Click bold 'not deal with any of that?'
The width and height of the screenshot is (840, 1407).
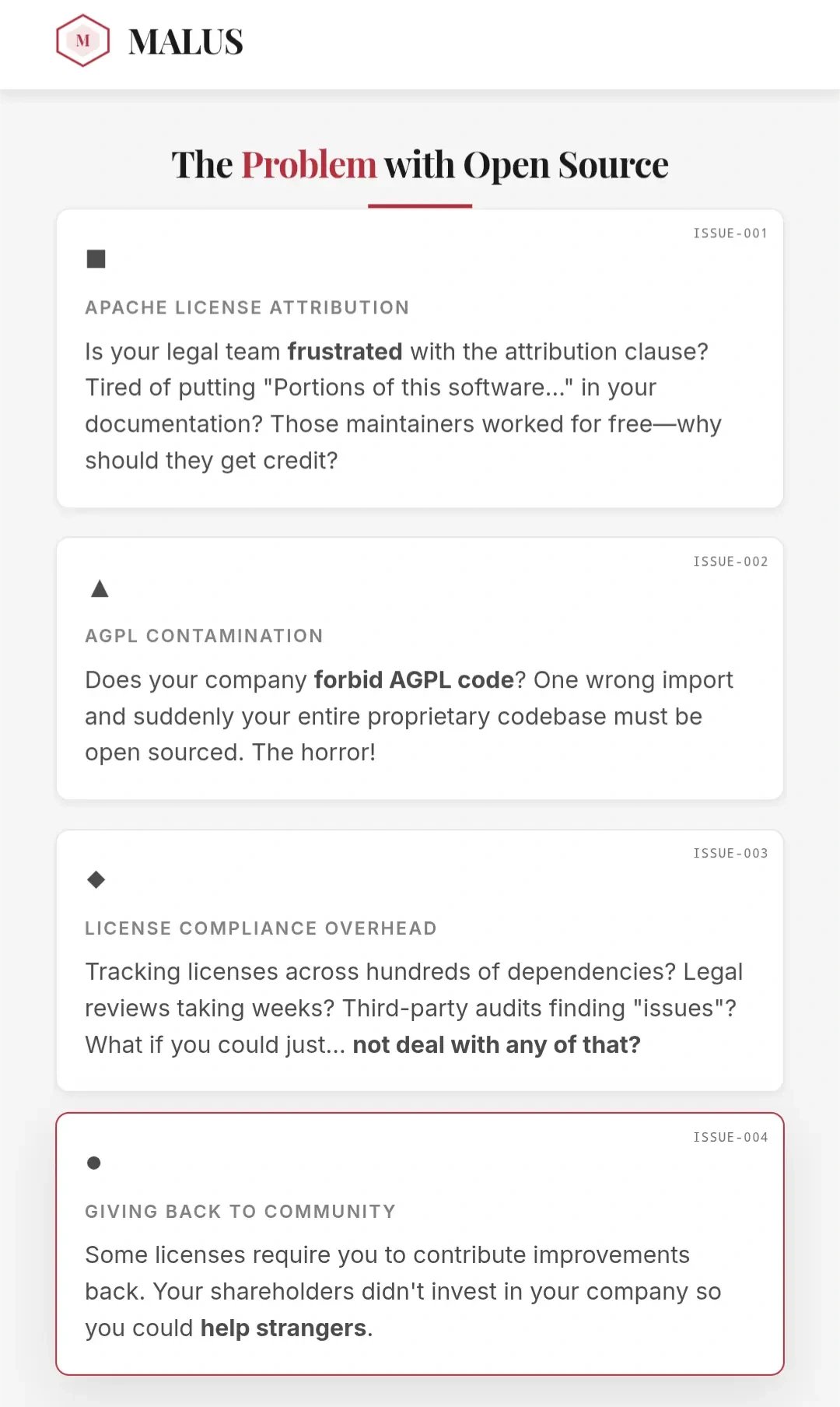(496, 1045)
